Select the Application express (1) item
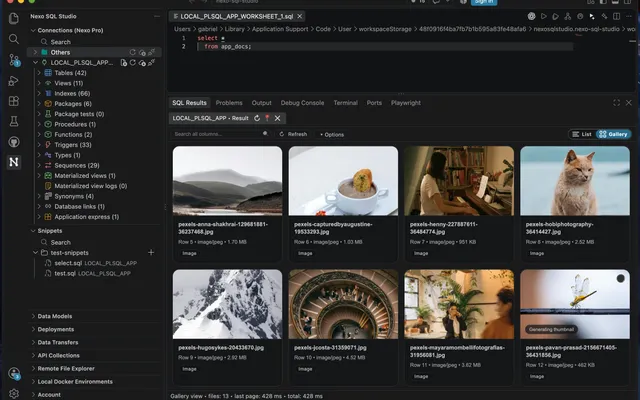640x400 pixels. (x=87, y=217)
